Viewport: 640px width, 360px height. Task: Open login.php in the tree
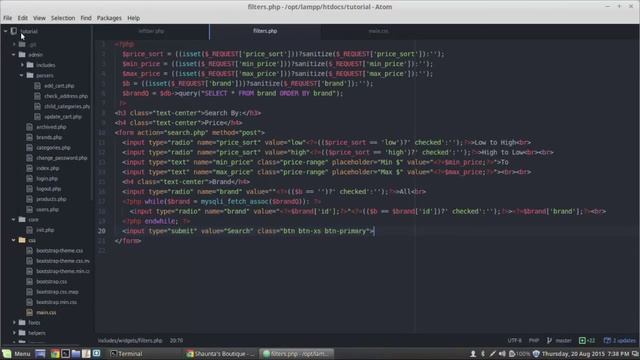tap(47, 178)
